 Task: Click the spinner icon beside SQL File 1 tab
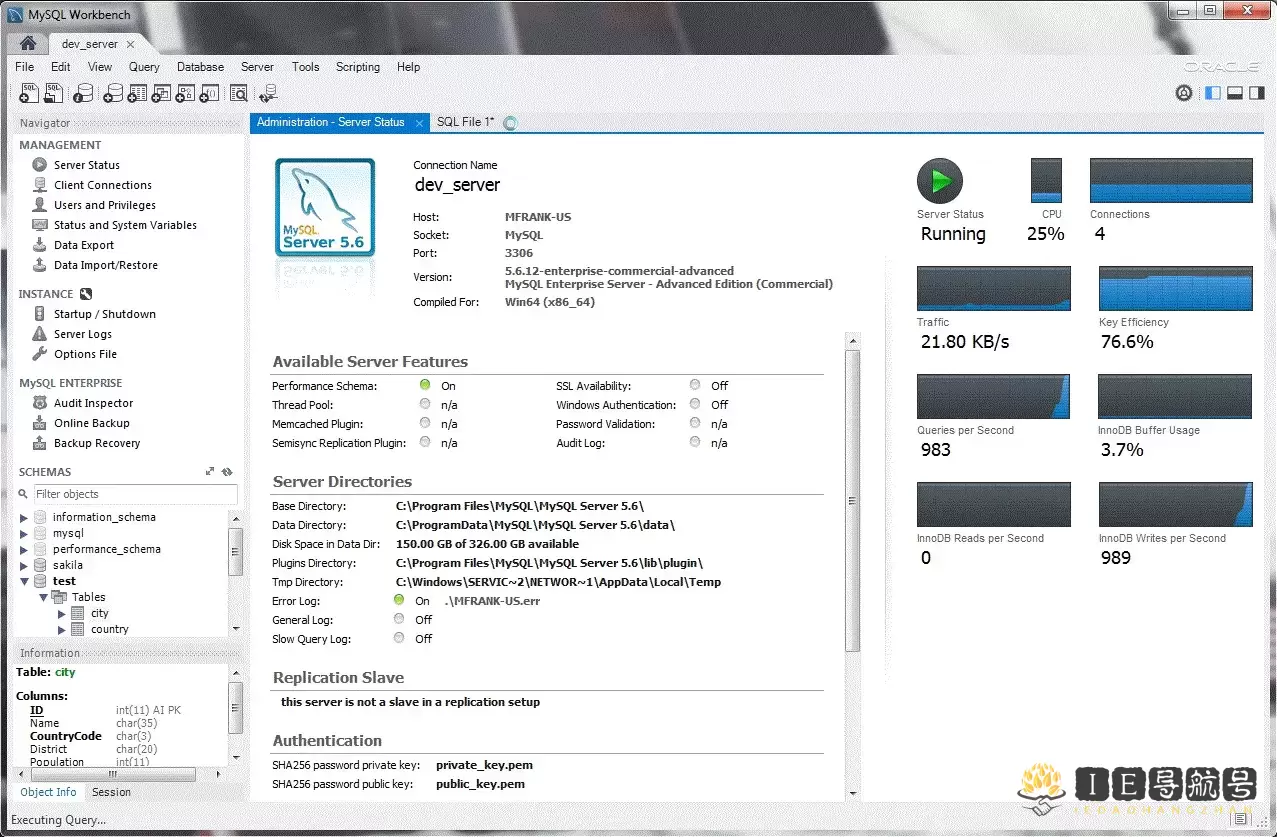tap(510, 123)
